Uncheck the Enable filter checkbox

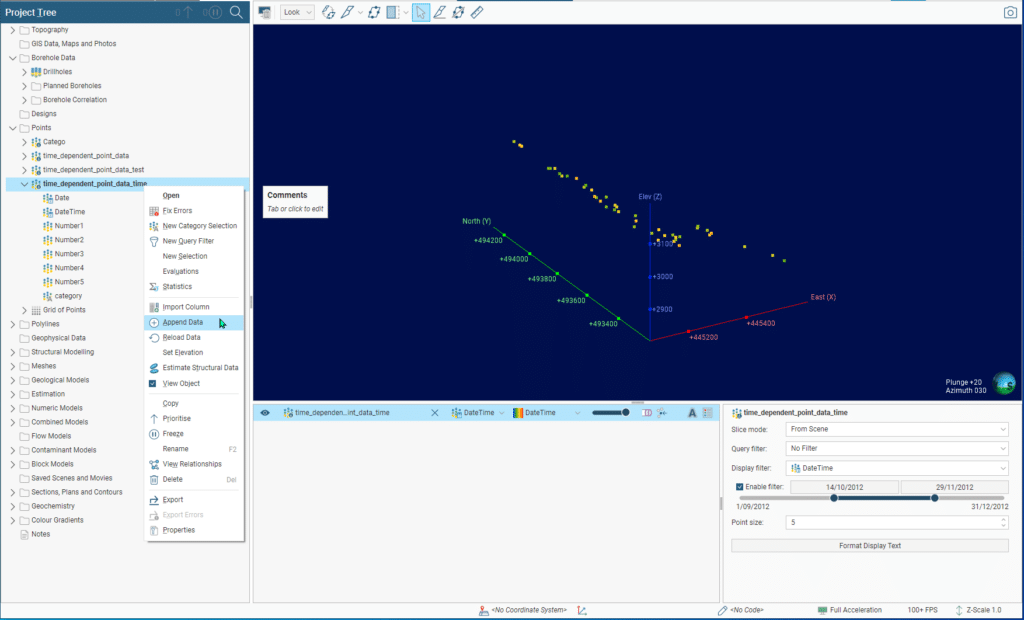click(740, 487)
